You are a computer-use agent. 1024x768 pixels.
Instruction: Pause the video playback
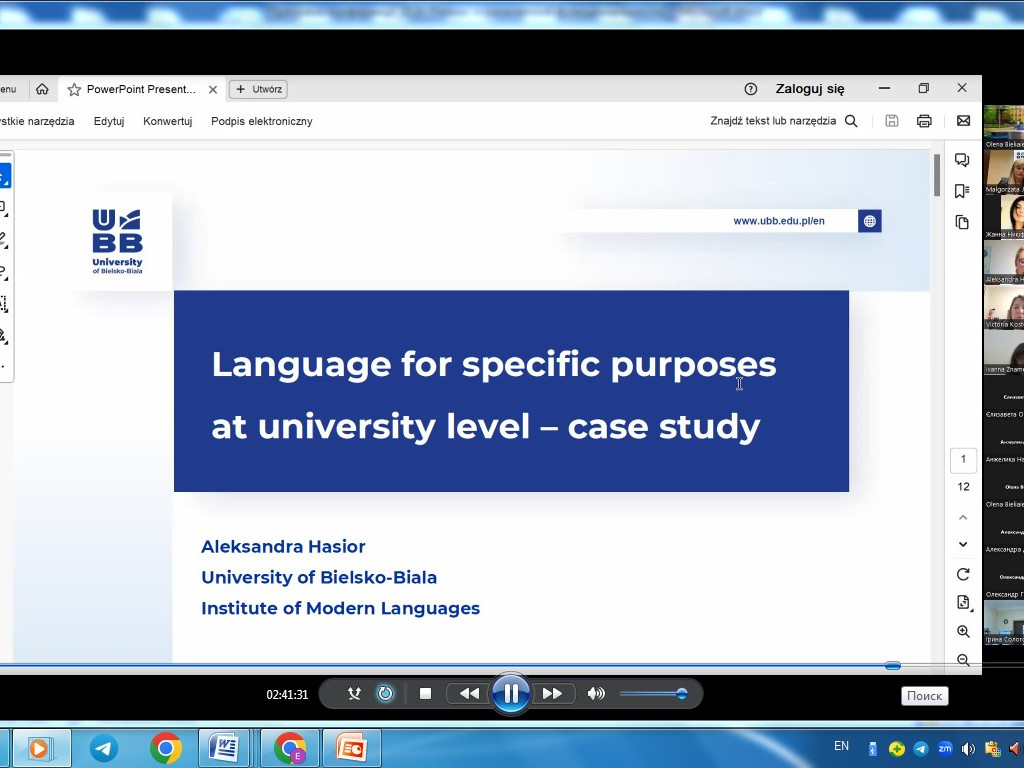tap(511, 694)
